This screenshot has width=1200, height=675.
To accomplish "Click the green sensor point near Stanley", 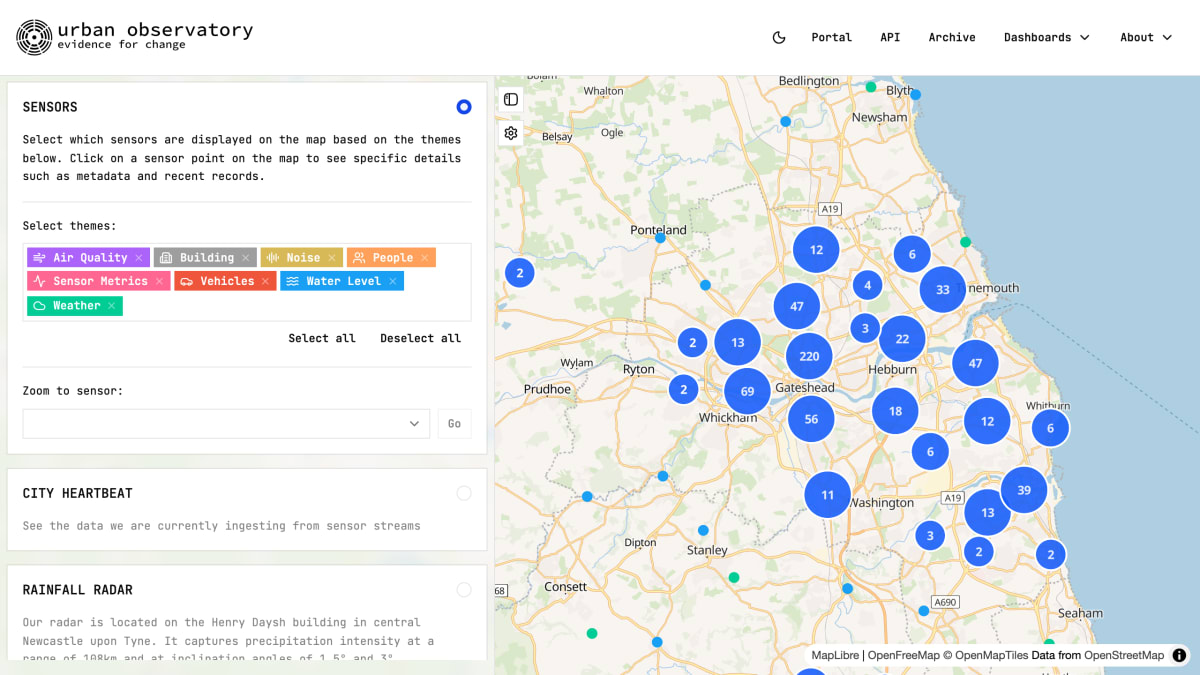I will 734,577.
